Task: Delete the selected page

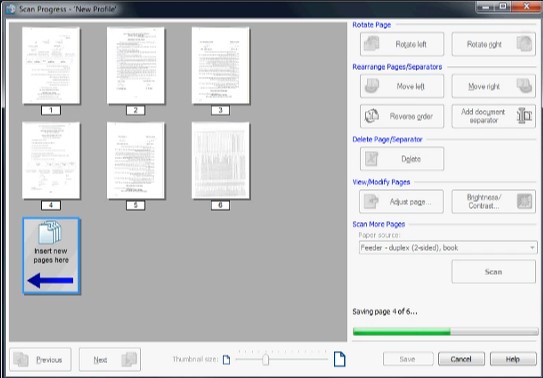Action: 402,159
